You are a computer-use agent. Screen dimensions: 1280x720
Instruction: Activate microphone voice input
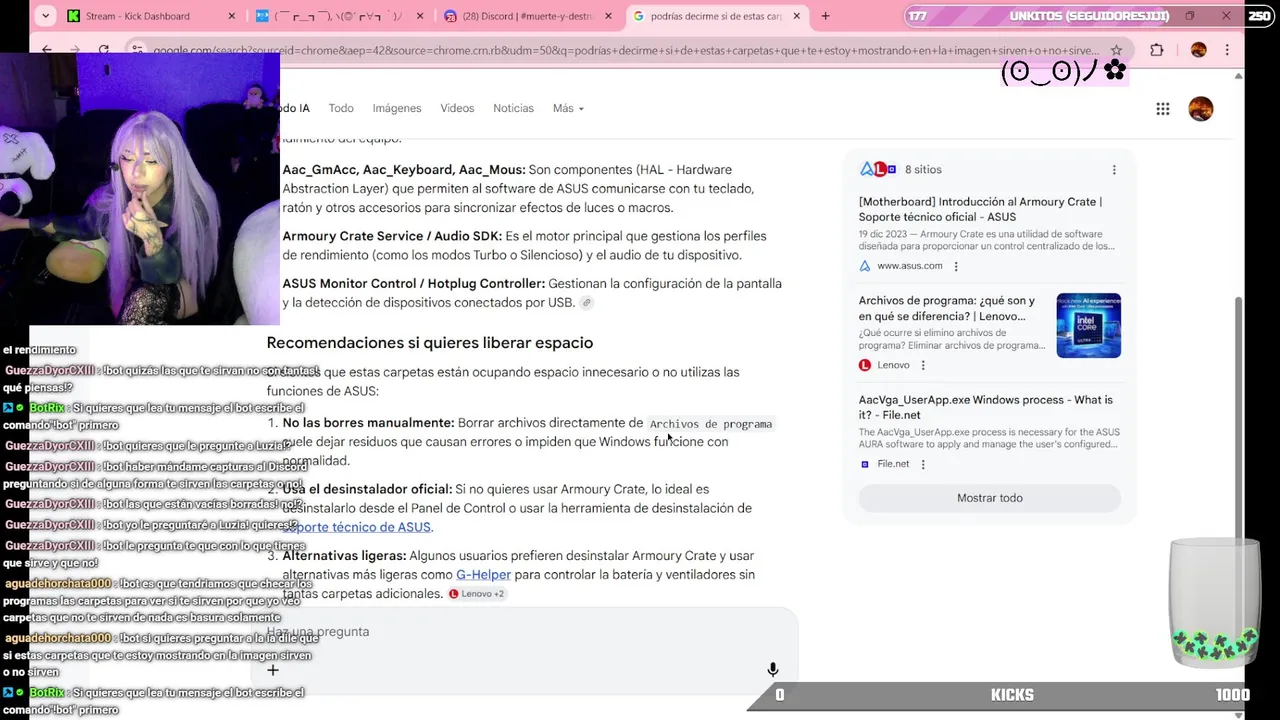(772, 670)
